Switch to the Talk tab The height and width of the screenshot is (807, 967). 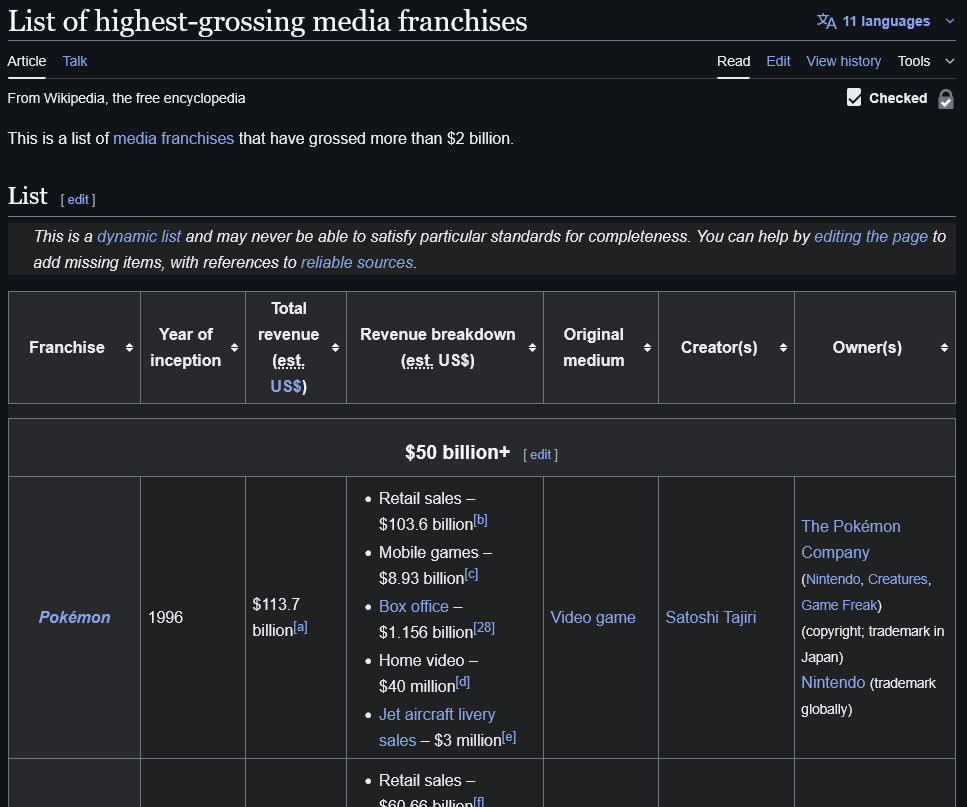tap(75, 61)
